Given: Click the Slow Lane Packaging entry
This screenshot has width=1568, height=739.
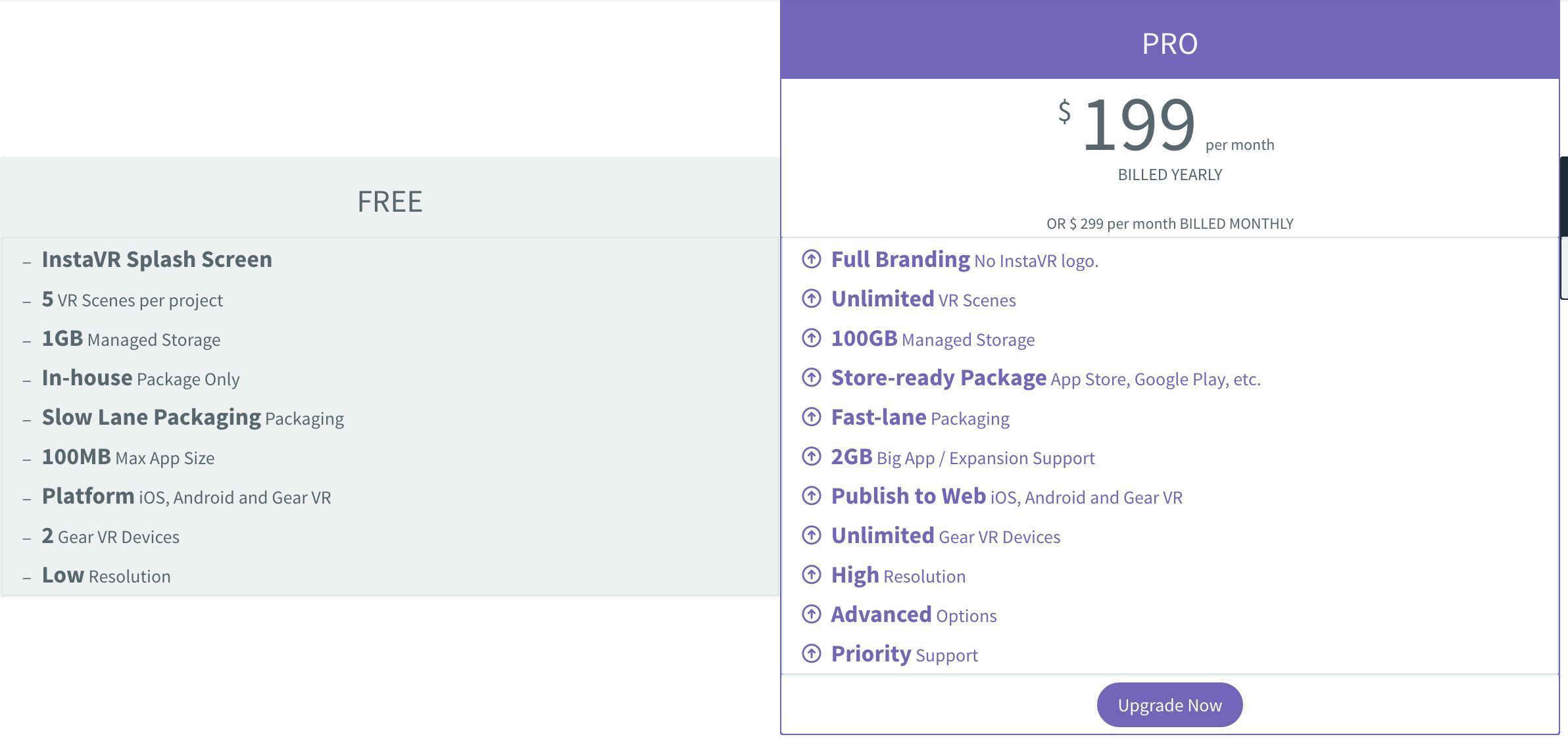Looking at the screenshot, I should click(x=193, y=417).
